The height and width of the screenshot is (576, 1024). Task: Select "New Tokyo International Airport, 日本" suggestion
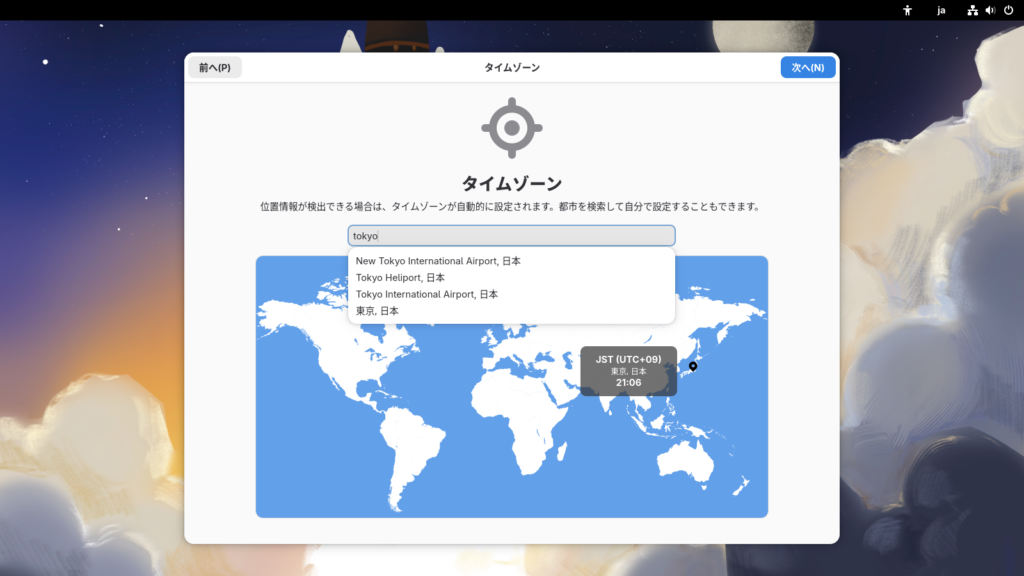pyautogui.click(x=438, y=261)
